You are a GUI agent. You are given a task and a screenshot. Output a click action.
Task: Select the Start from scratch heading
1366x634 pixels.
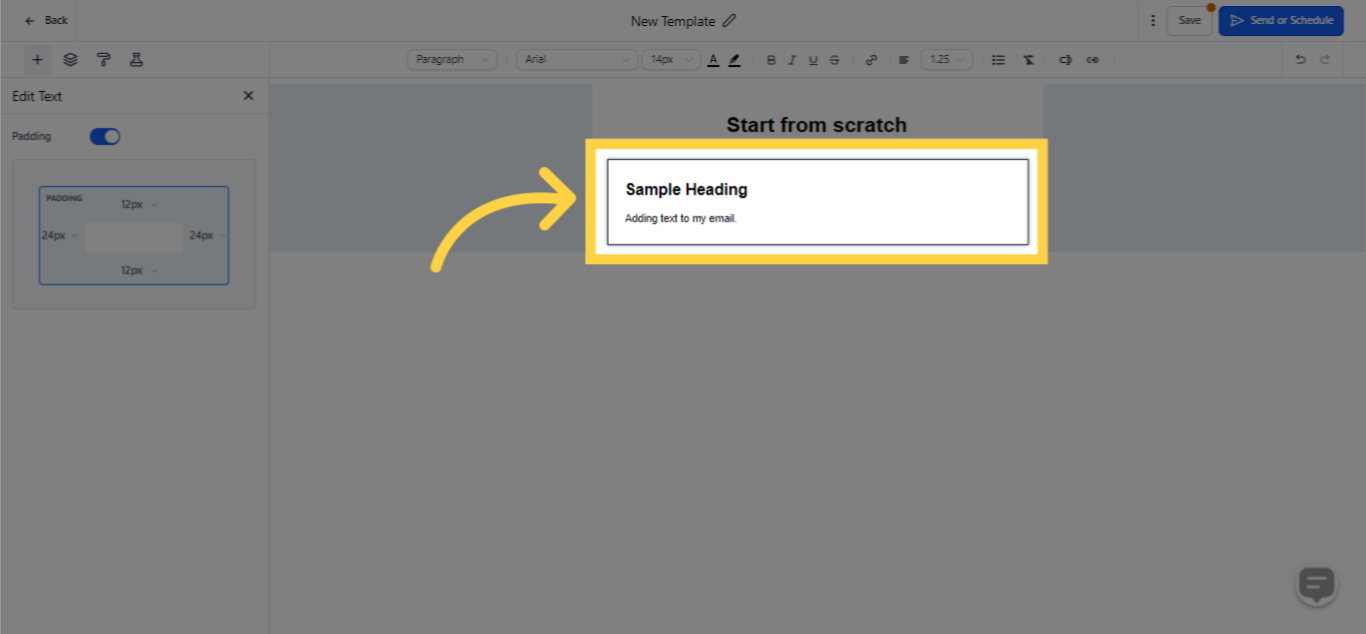(816, 125)
